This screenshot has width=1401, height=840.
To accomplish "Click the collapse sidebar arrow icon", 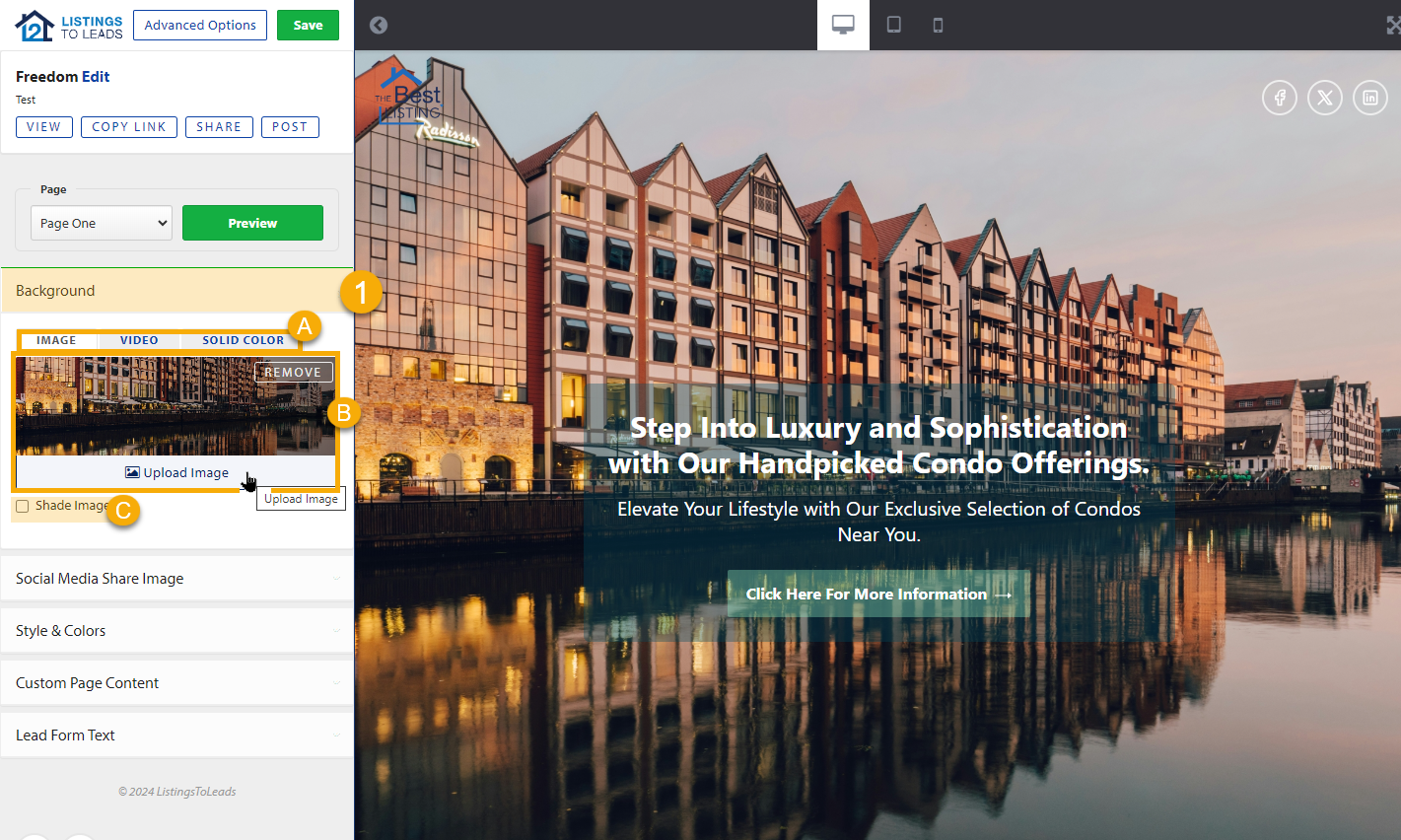I will point(379,25).
